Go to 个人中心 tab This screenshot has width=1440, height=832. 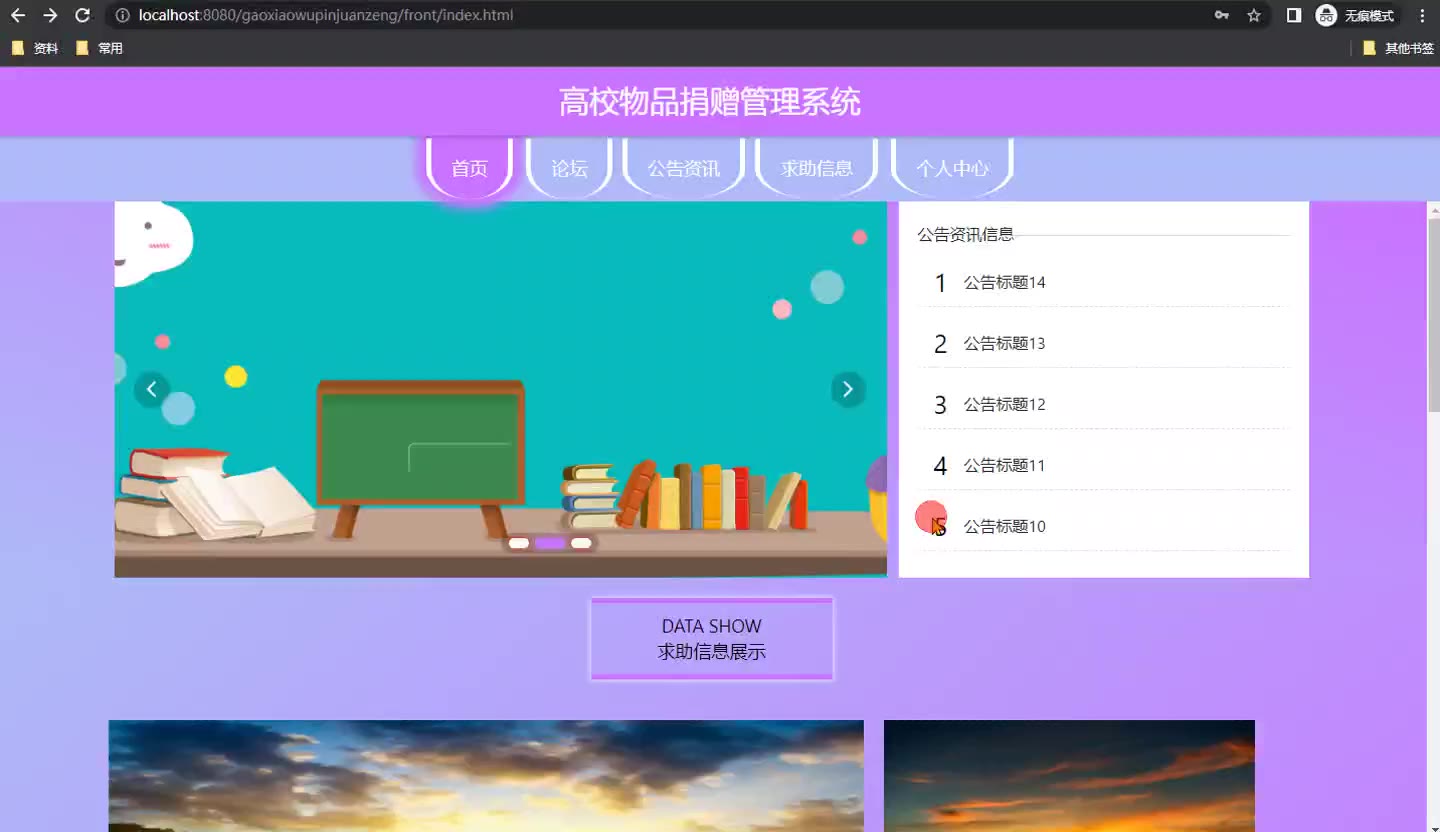[x=952, y=168]
